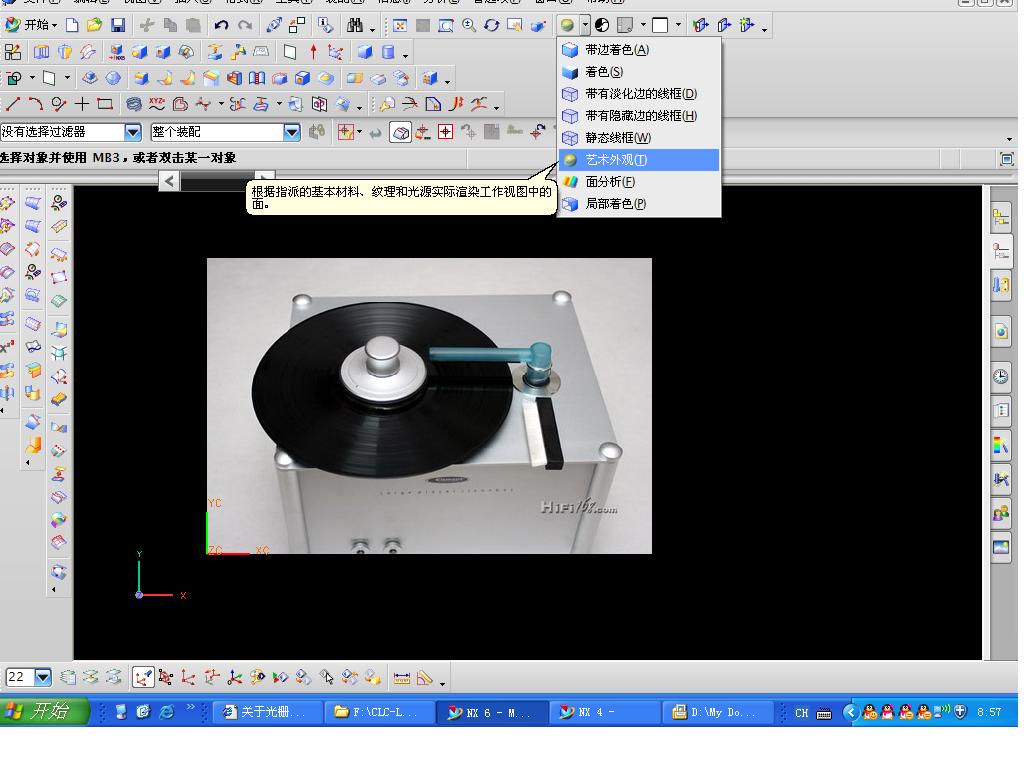Screen dimensions: 1024x768
Task: Open the History clock side tab
Action: [x=1001, y=376]
